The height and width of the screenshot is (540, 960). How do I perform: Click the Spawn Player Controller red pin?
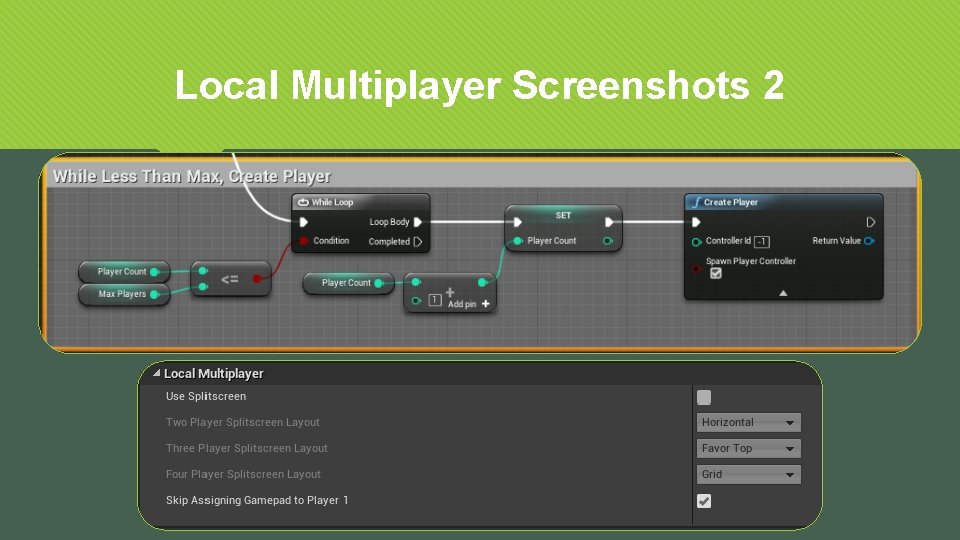point(696,269)
